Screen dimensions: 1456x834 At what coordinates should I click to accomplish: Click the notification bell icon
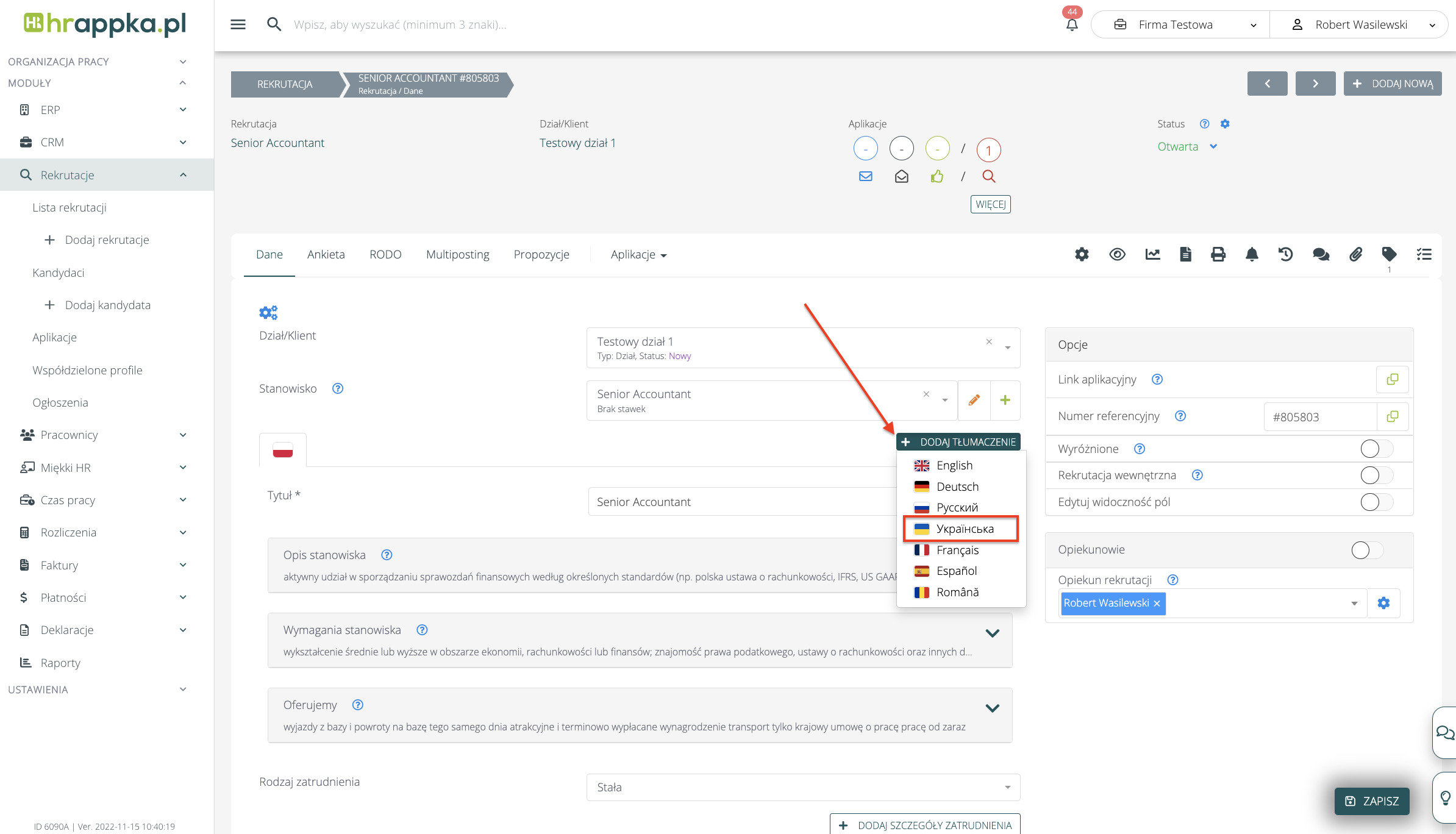coord(1071,25)
